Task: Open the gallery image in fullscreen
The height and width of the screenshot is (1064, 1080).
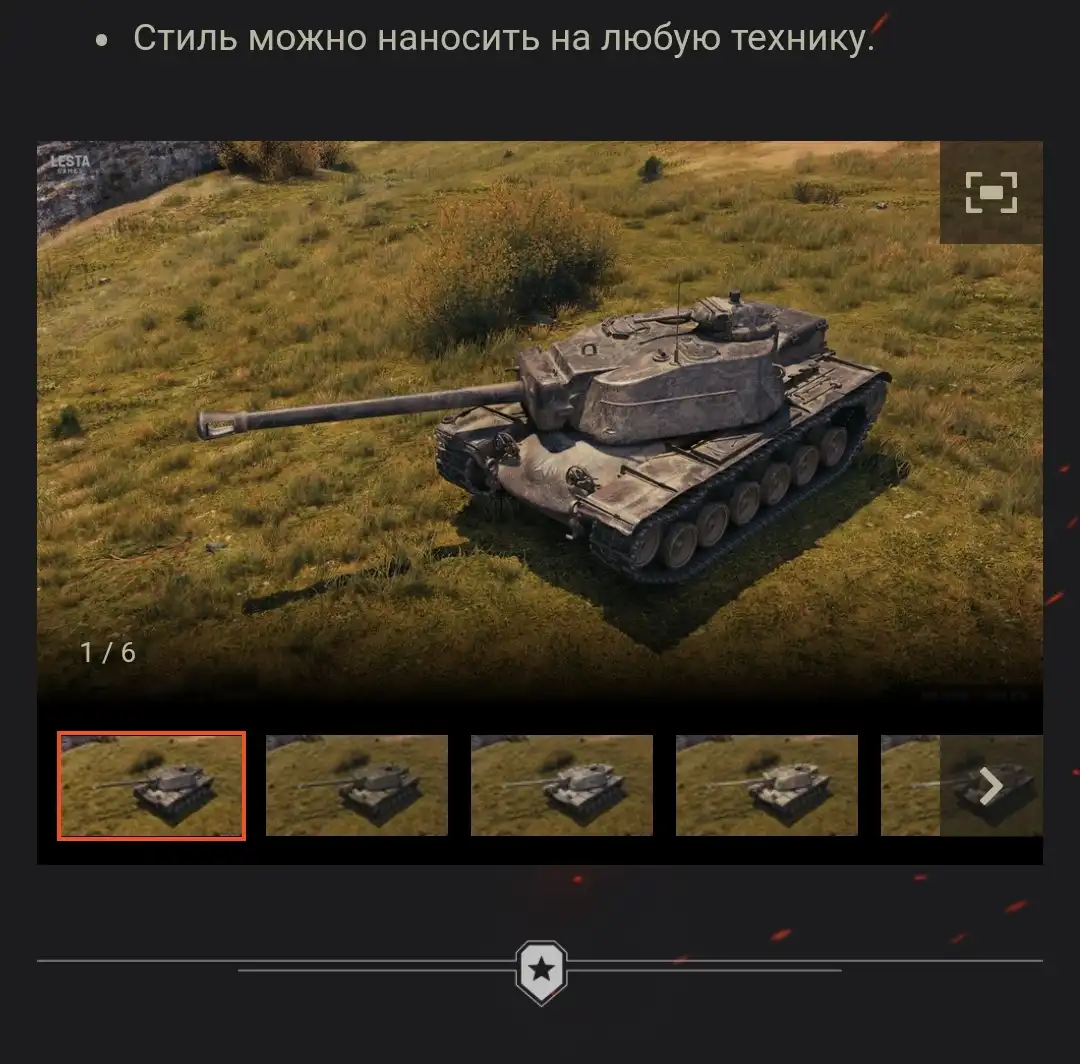Action: [x=991, y=192]
